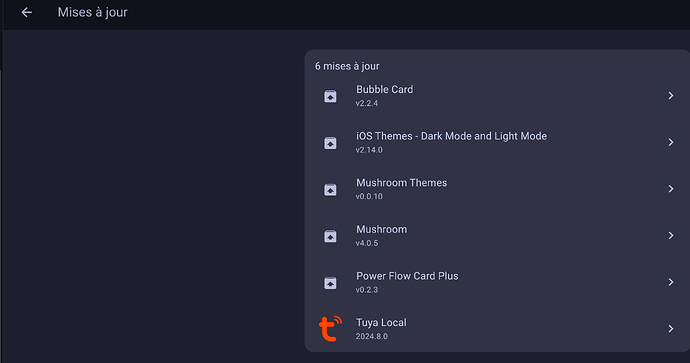Click the Mushroom Themes update icon
690x363 pixels.
click(x=330, y=189)
